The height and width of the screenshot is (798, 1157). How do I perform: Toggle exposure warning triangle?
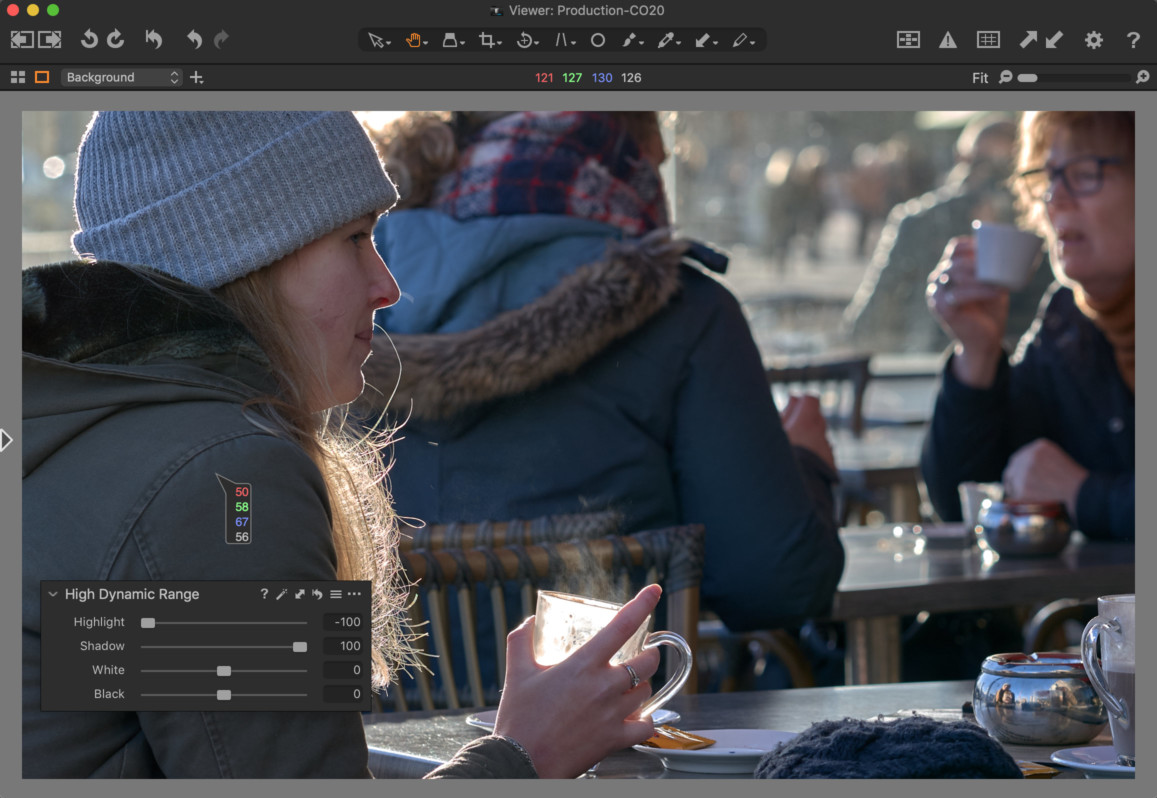pyautogui.click(x=947, y=40)
